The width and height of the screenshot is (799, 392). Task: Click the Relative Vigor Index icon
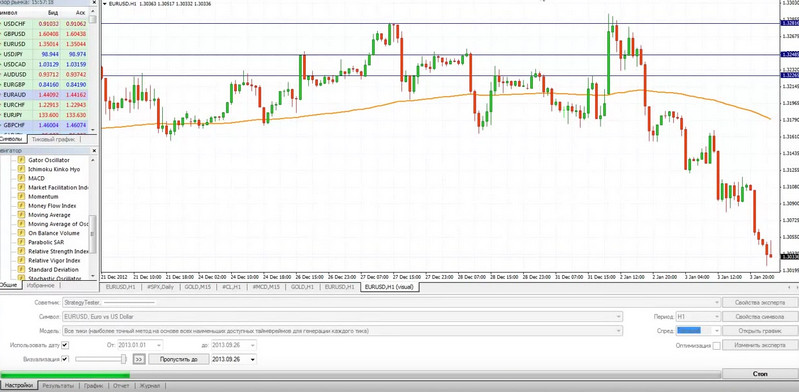pos(21,260)
